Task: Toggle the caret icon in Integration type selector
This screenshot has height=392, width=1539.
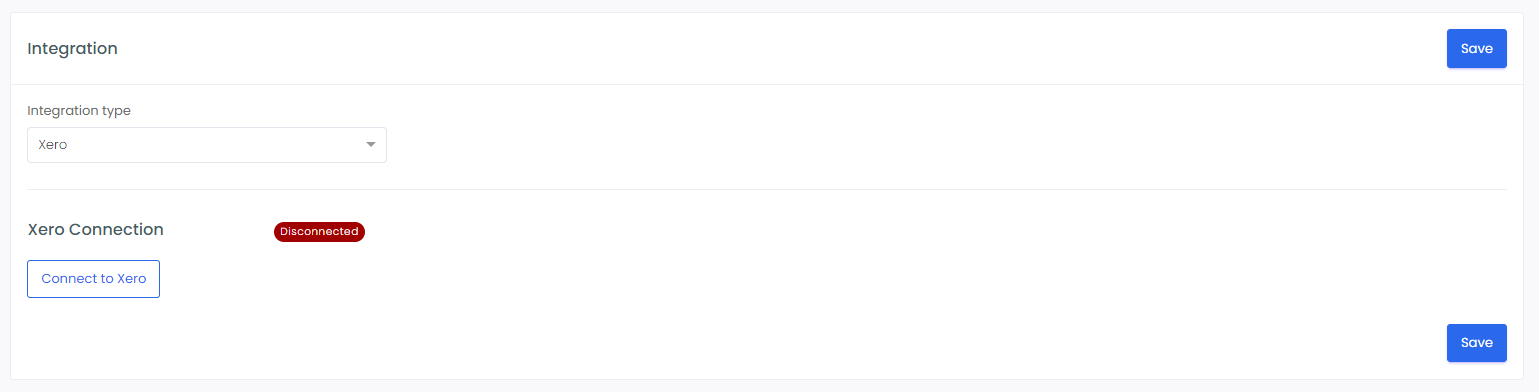Action: pyautogui.click(x=370, y=145)
